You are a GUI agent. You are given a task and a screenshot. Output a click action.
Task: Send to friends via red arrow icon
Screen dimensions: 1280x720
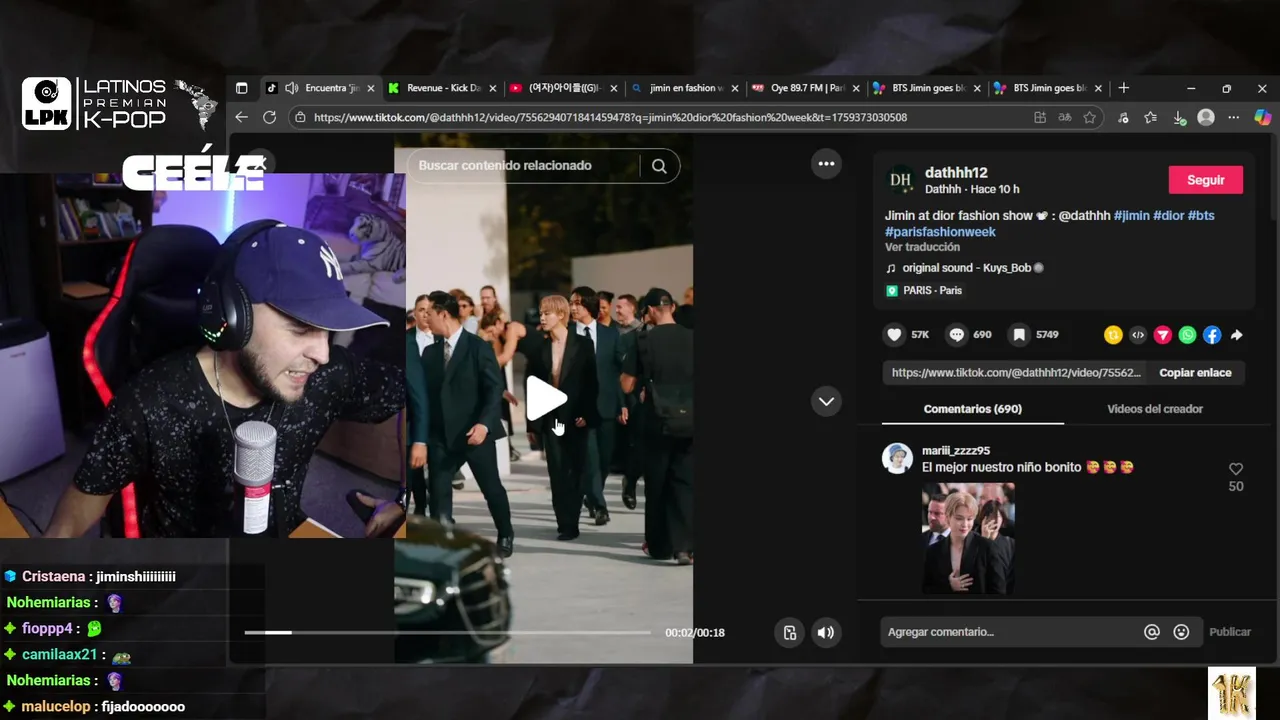click(1163, 335)
